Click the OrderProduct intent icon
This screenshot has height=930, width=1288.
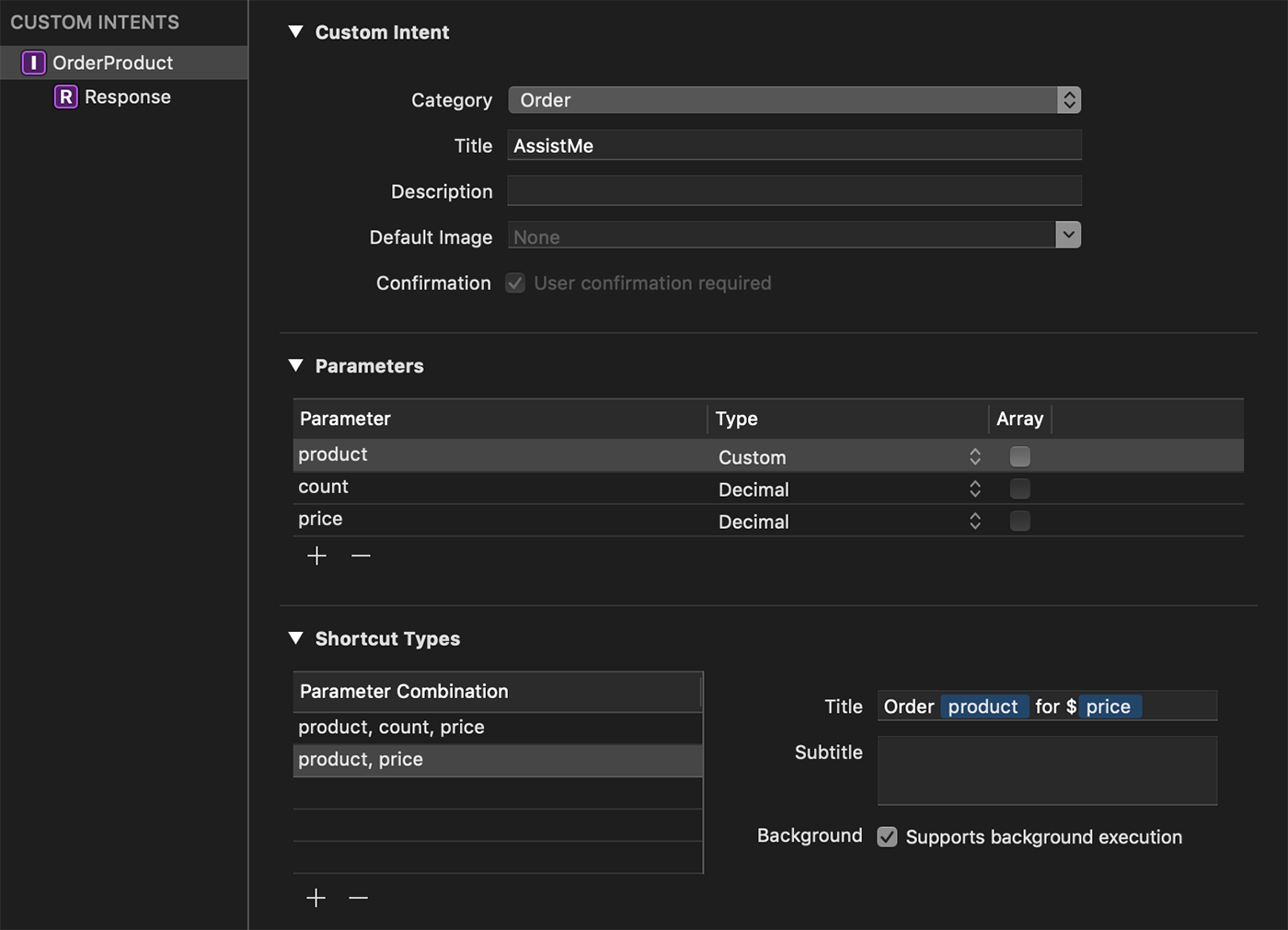(33, 63)
